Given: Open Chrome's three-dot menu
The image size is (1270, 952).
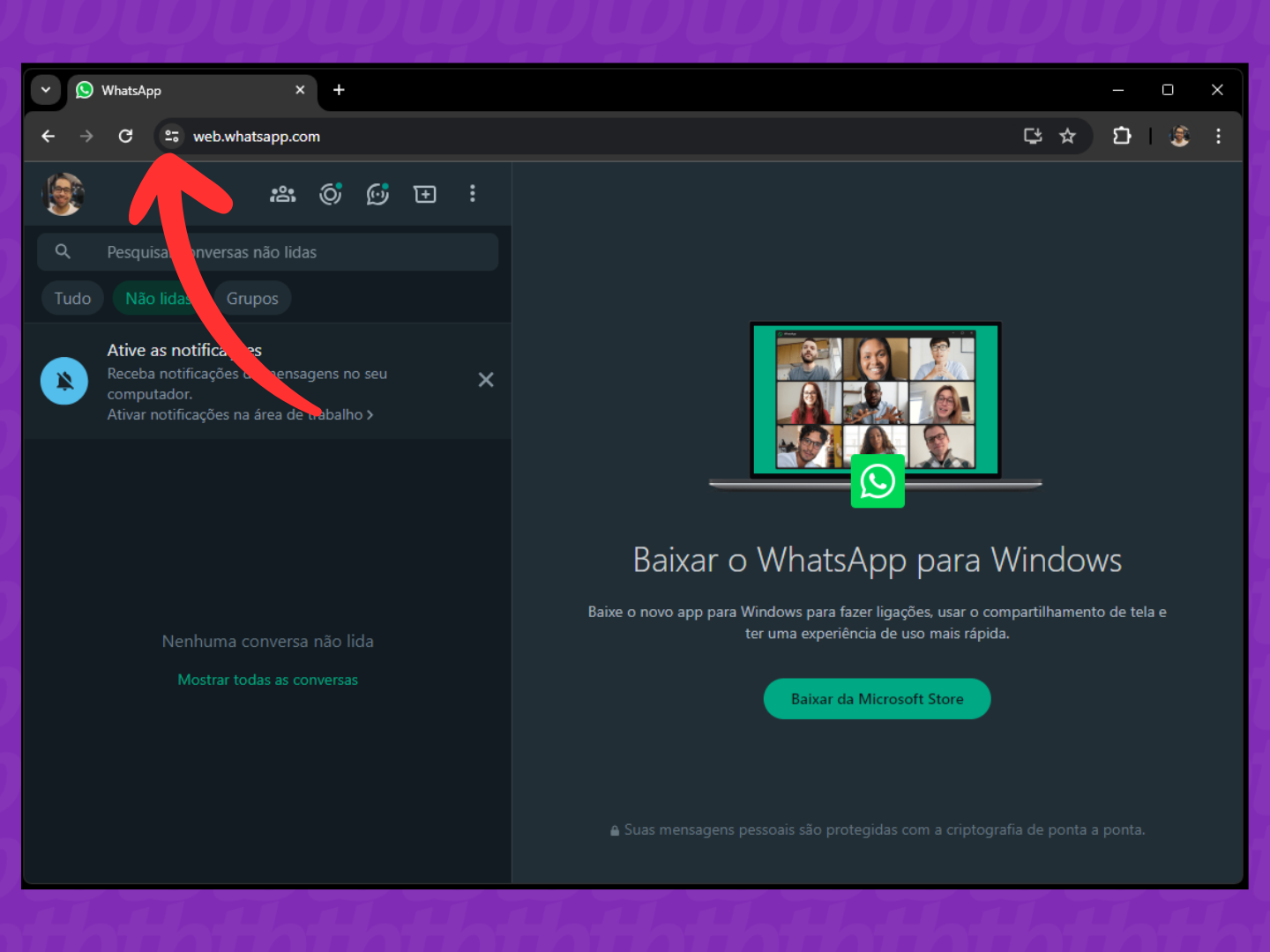Looking at the screenshot, I should (1218, 136).
